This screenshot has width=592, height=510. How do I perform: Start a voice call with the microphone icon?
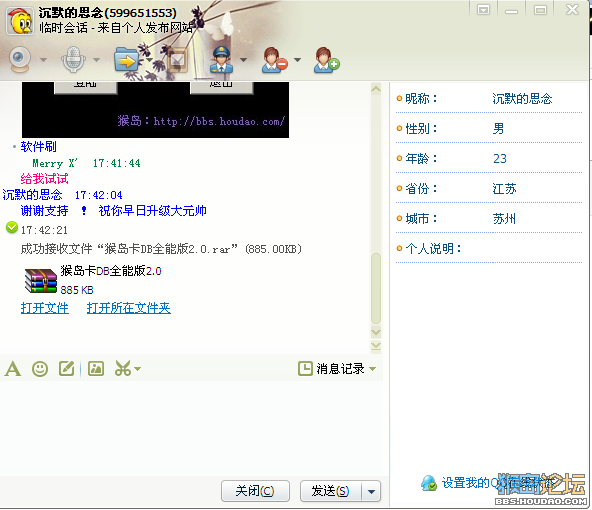click(x=73, y=59)
